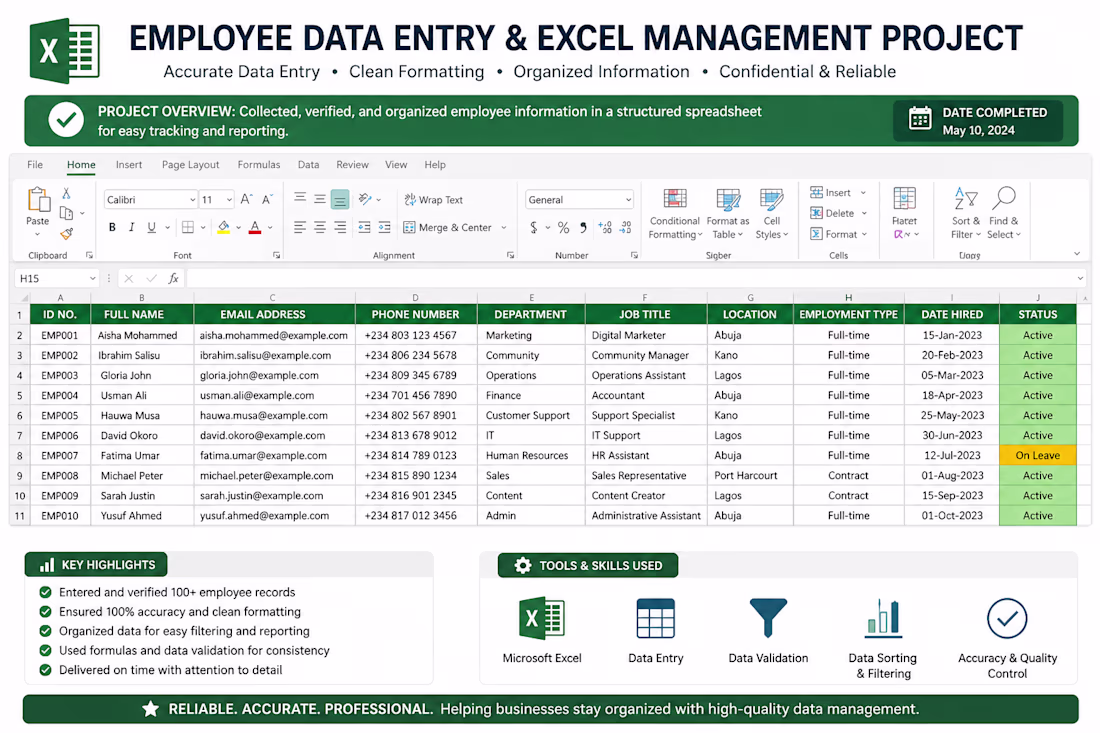
Task: Select row header 8
Action: [20, 455]
